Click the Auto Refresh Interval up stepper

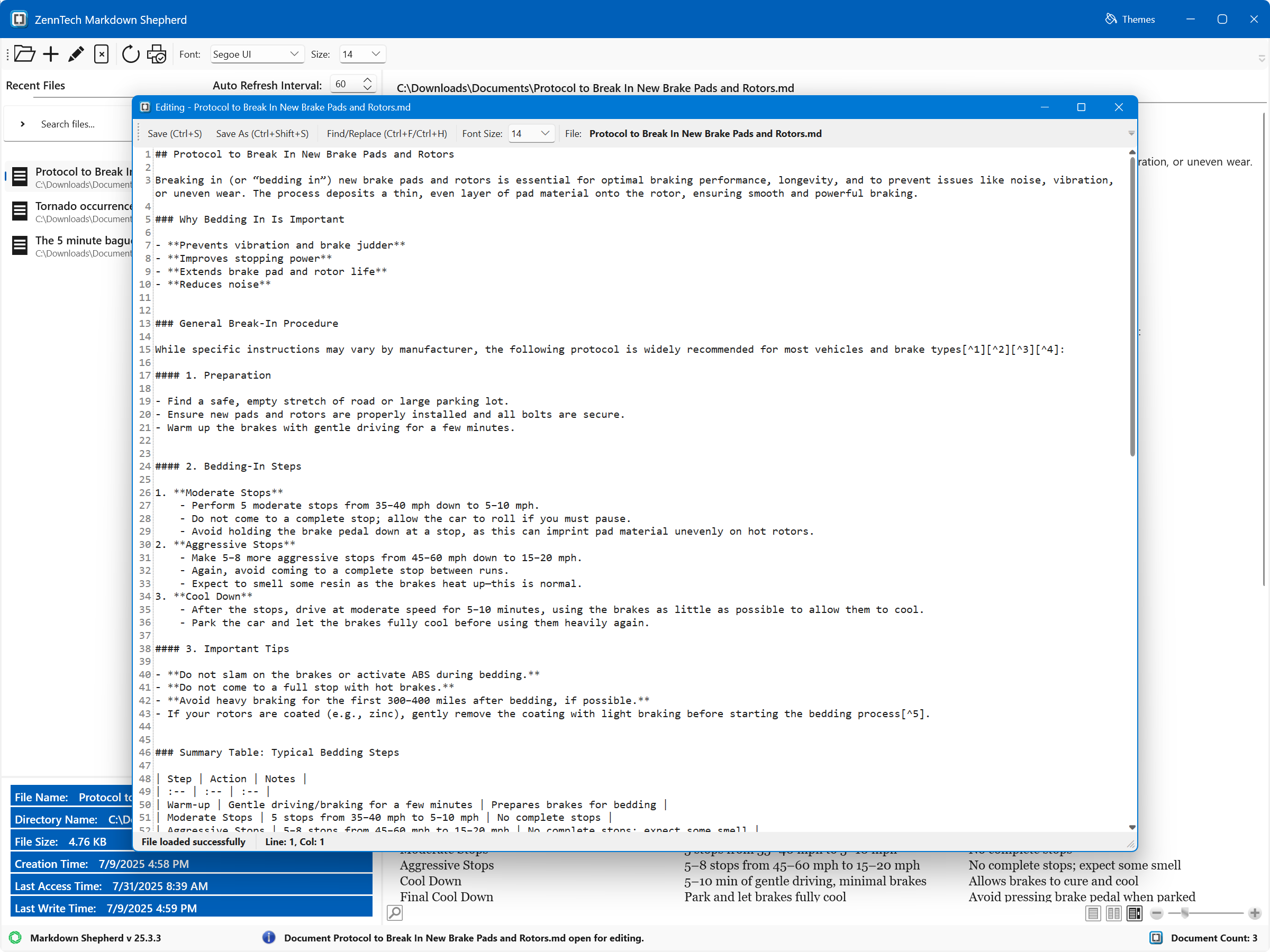coord(367,80)
